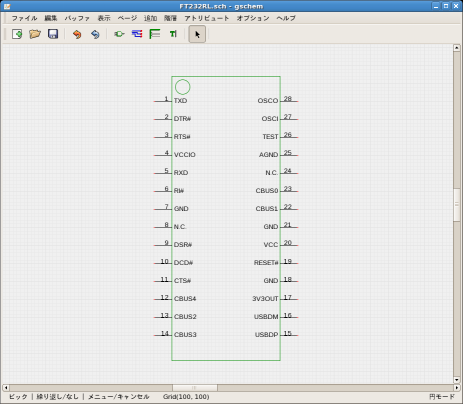Click the ピック status bar label
The image size is (463, 404).
click(x=18, y=397)
